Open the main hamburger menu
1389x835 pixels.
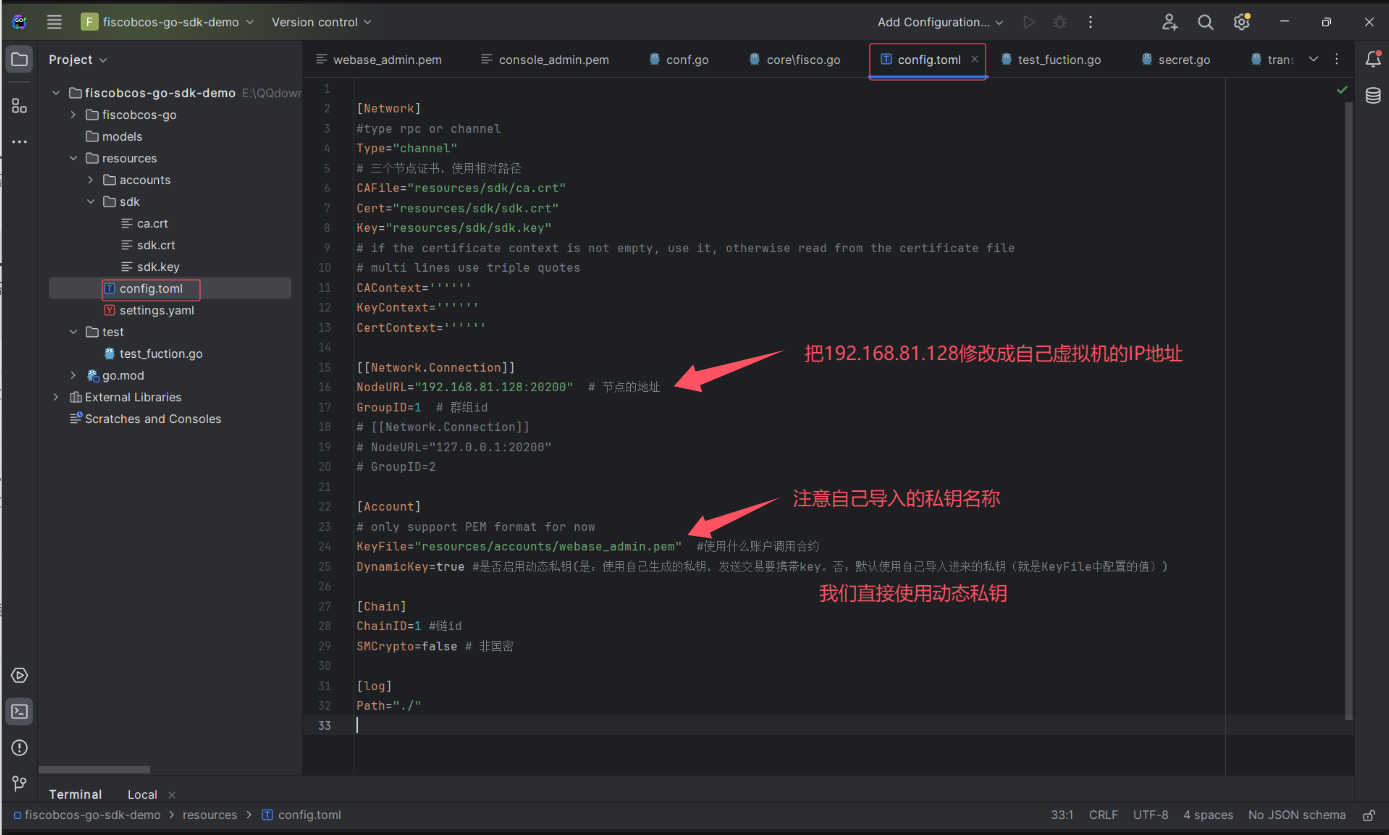pos(54,22)
